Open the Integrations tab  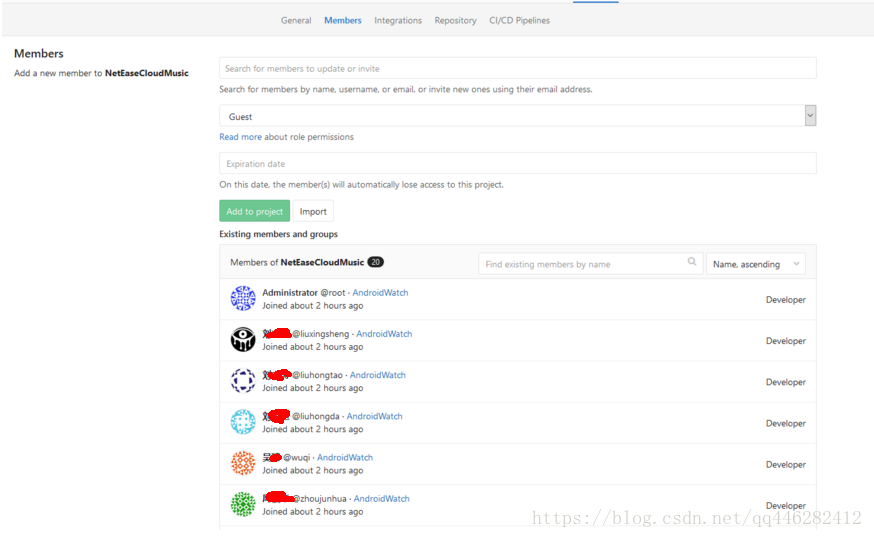tap(398, 21)
